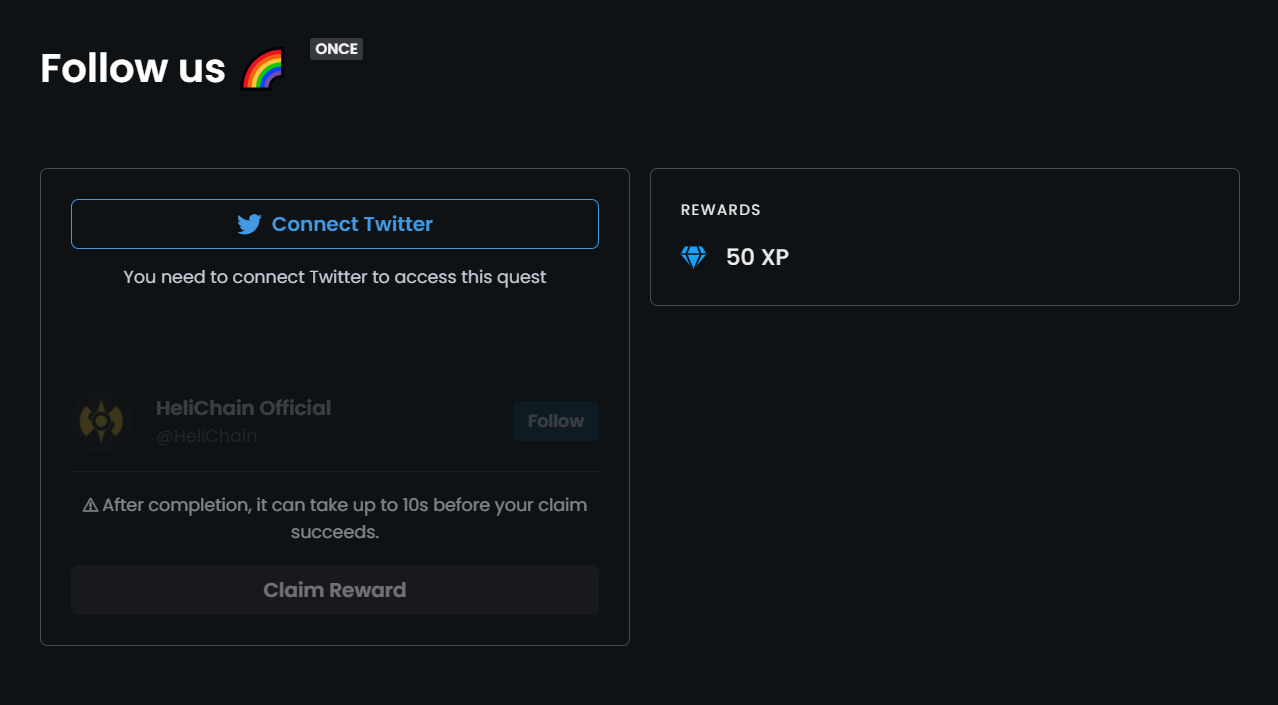Click the REWARDS label
Viewport: 1278px width, 705px height.
720,210
